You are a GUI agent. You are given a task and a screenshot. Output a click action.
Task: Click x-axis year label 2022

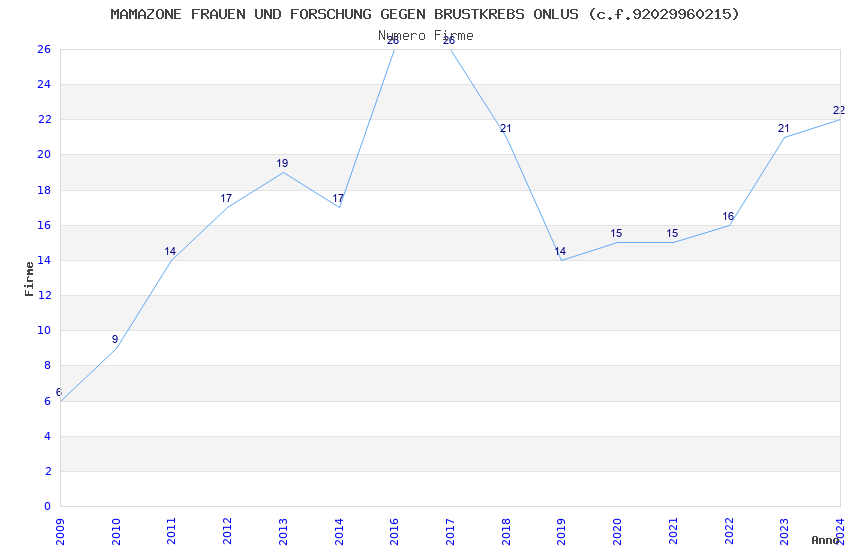coord(729,532)
